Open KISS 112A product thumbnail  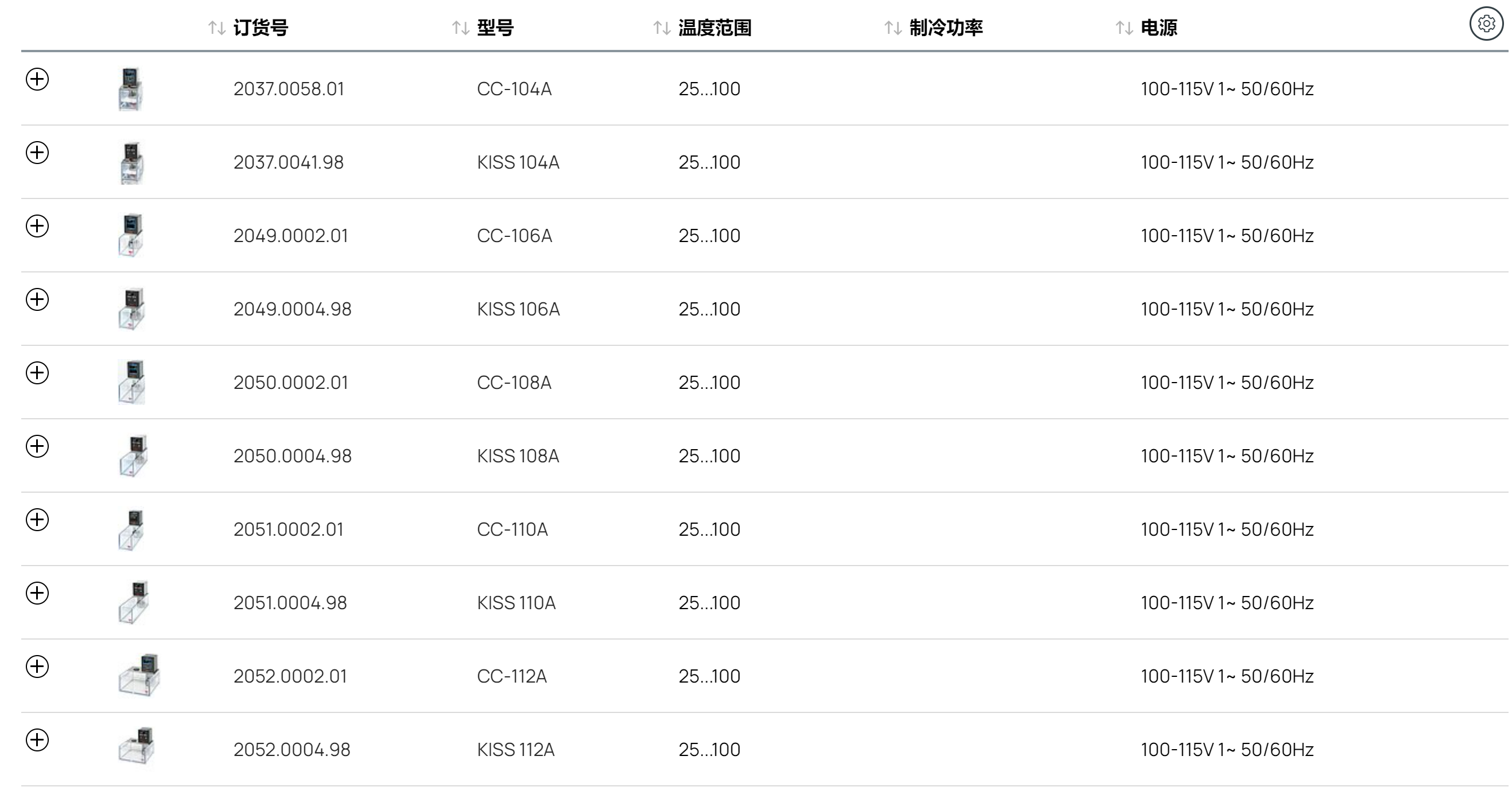pos(136,747)
